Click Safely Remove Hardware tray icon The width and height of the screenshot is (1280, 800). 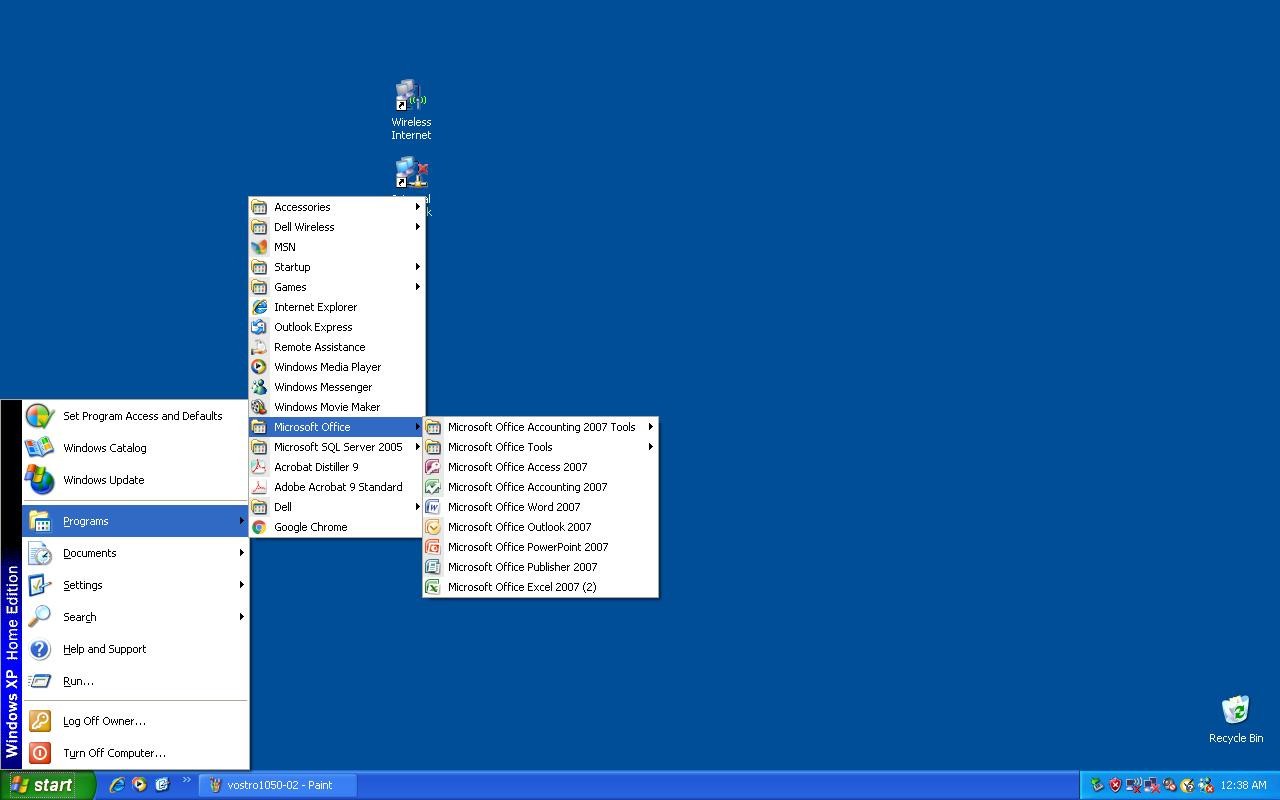tap(1096, 785)
